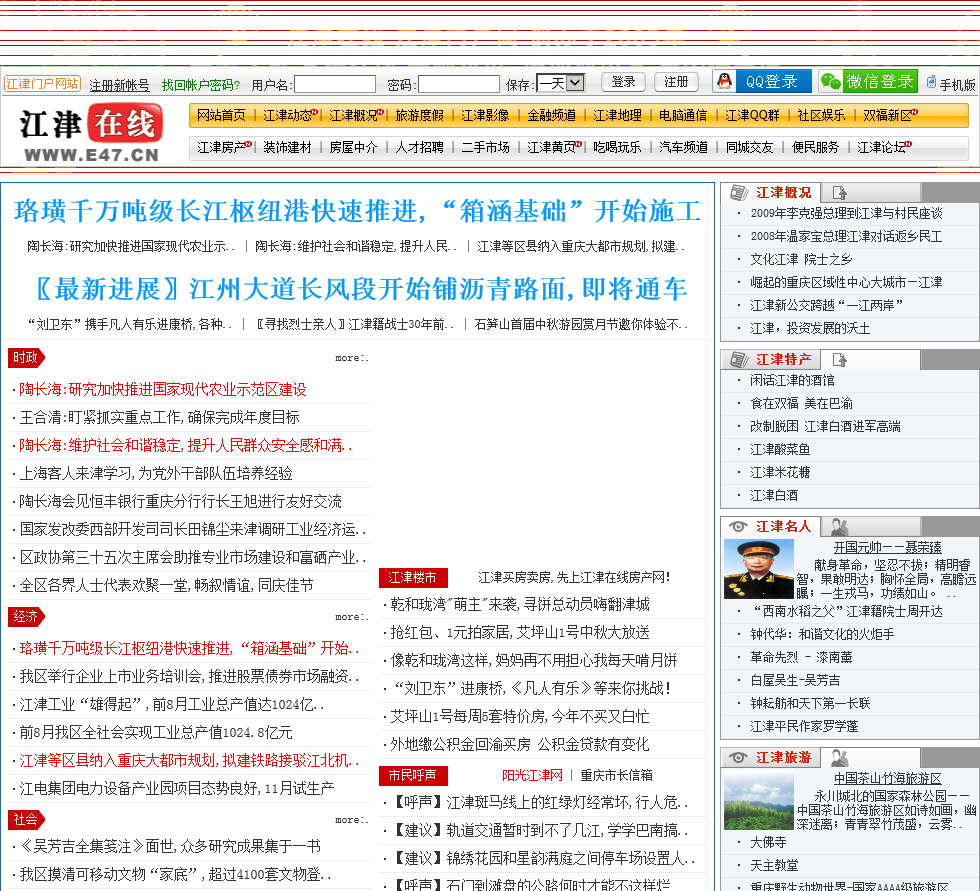The height and width of the screenshot is (891, 980).
Task: Open mobile version phone icon
Action: click(931, 82)
